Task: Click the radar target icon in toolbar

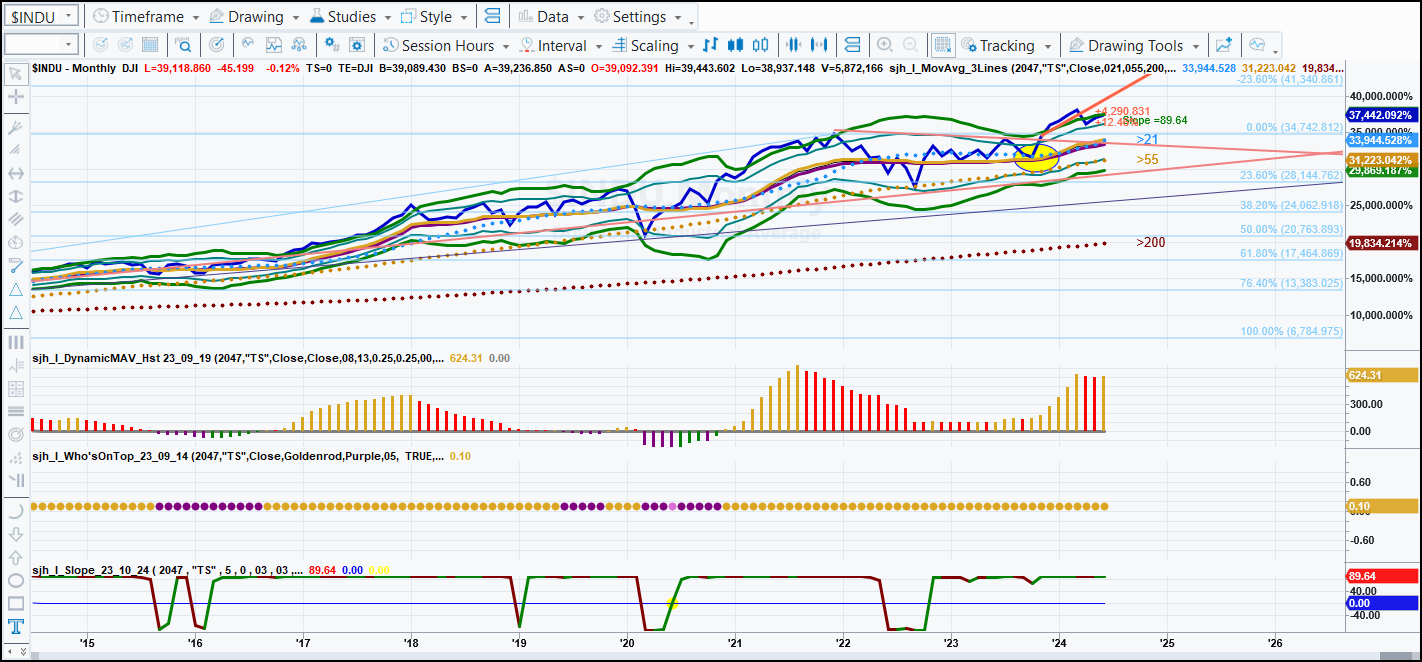Action: coord(219,45)
